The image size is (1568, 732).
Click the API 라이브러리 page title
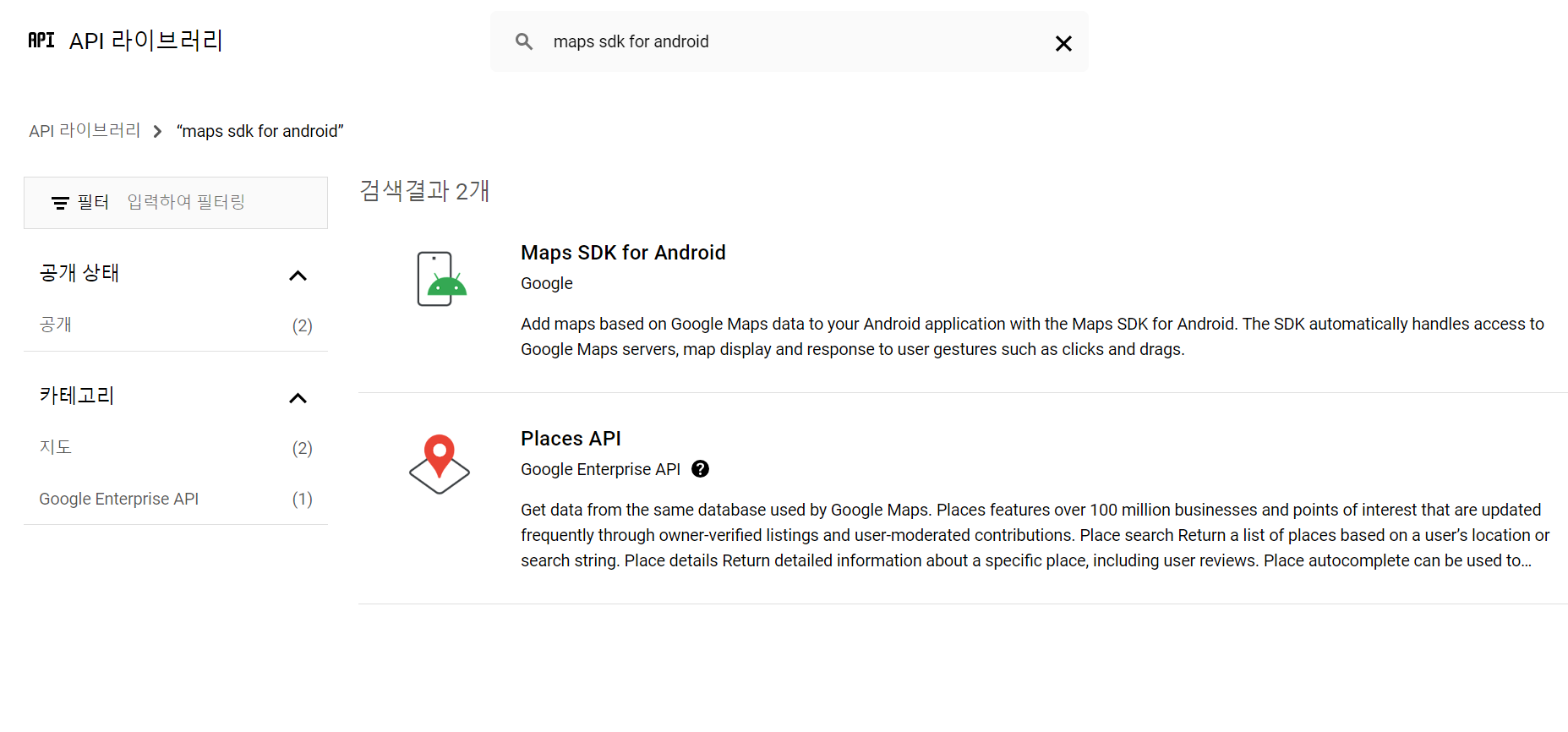pos(145,41)
